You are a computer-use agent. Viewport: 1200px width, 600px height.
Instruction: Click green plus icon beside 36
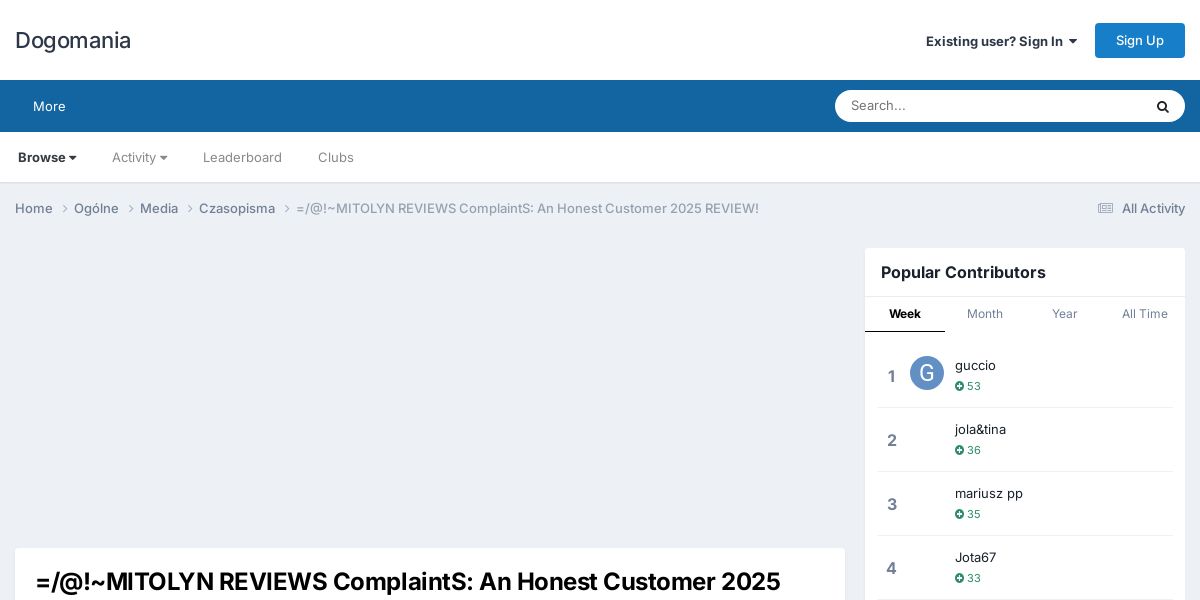click(x=959, y=450)
